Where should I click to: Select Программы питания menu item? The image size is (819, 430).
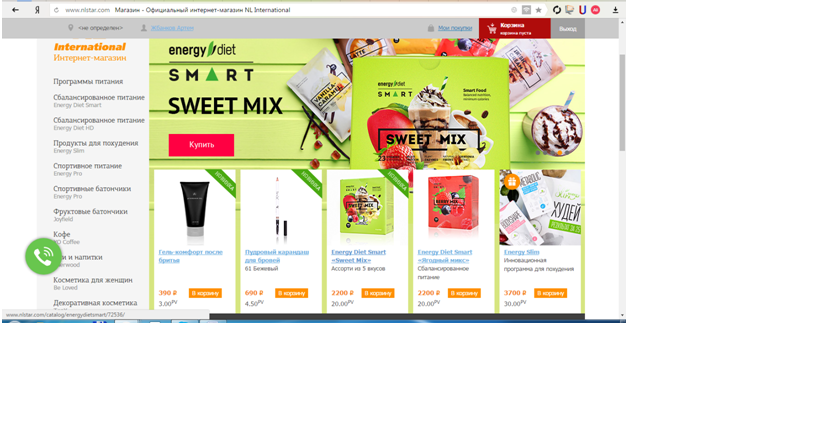pyautogui.click(x=88, y=82)
